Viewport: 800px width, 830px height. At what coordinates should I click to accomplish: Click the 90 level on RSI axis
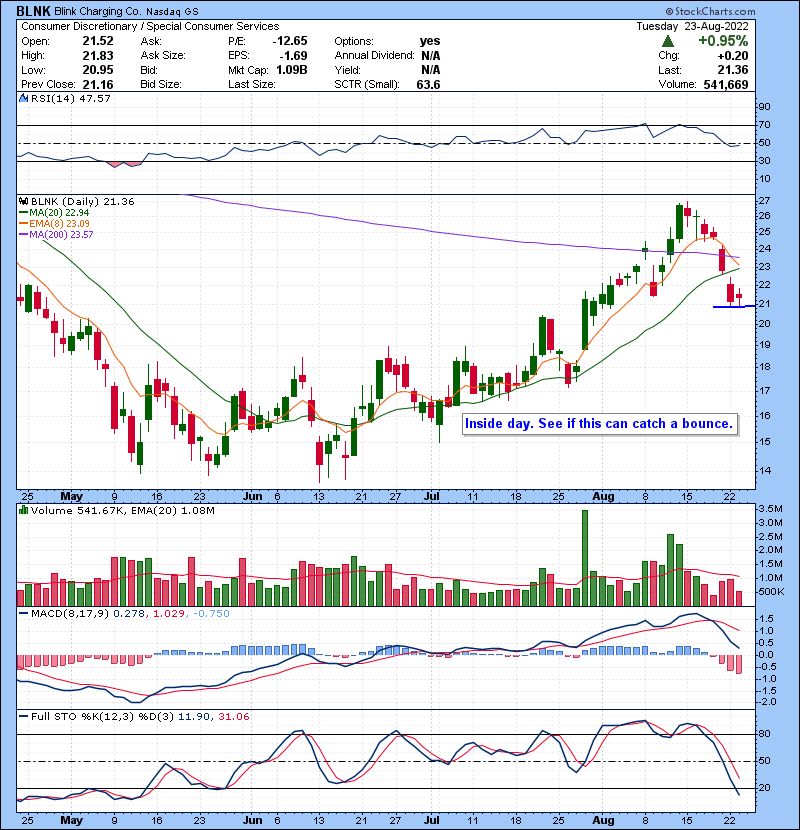[x=765, y=107]
